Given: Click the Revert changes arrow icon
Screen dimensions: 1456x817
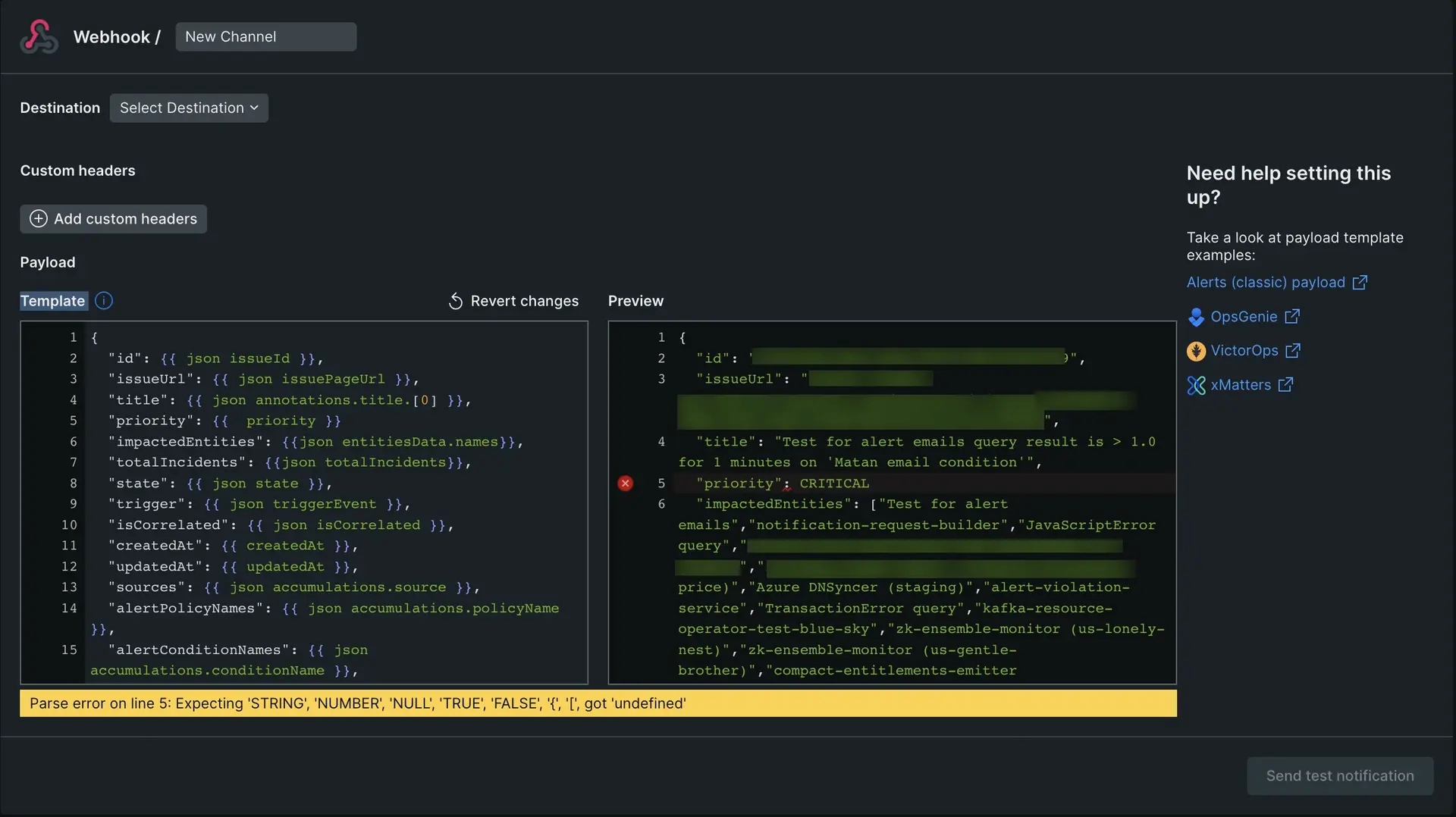Looking at the screenshot, I should pos(455,302).
